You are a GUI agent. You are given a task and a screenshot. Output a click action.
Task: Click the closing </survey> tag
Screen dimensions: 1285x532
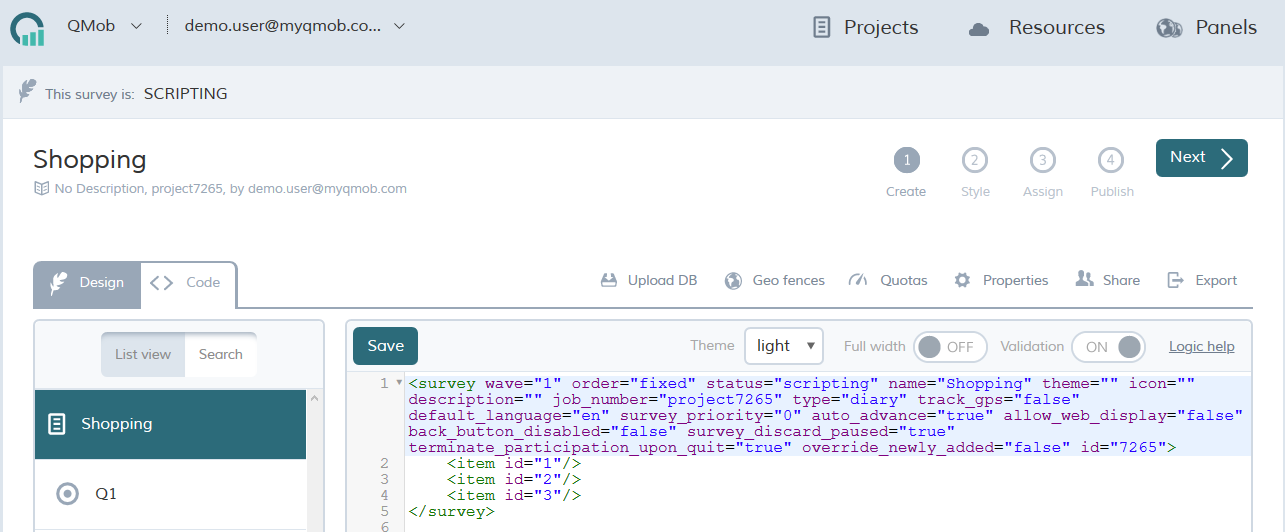(x=451, y=511)
